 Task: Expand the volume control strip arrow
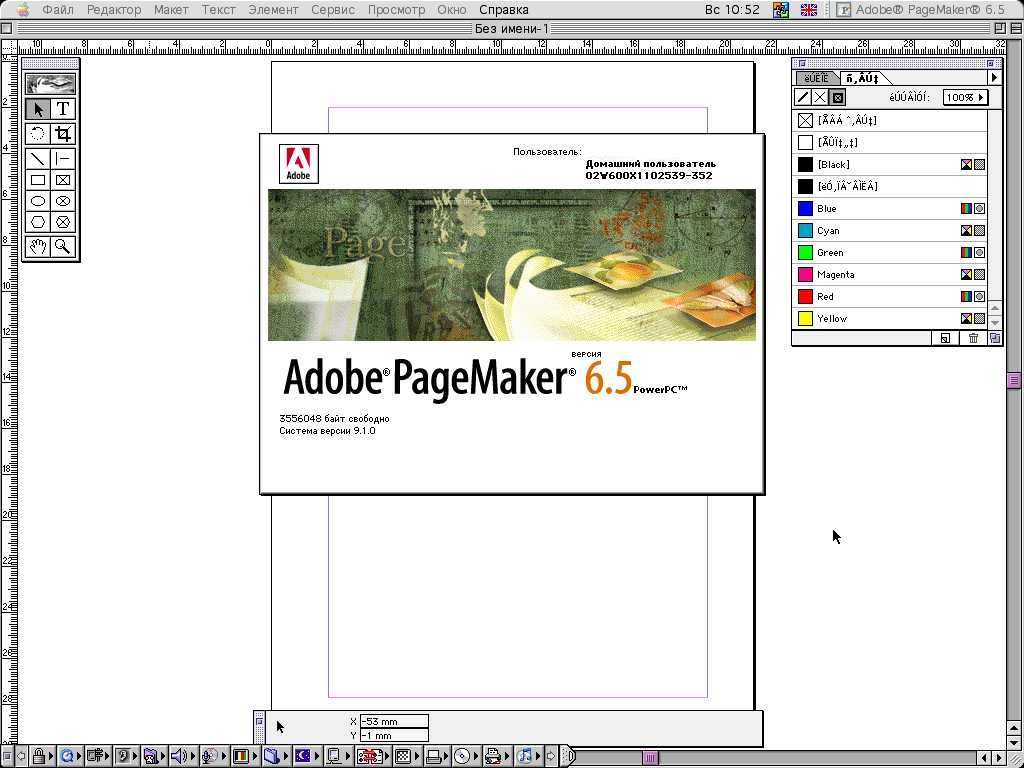click(193, 756)
